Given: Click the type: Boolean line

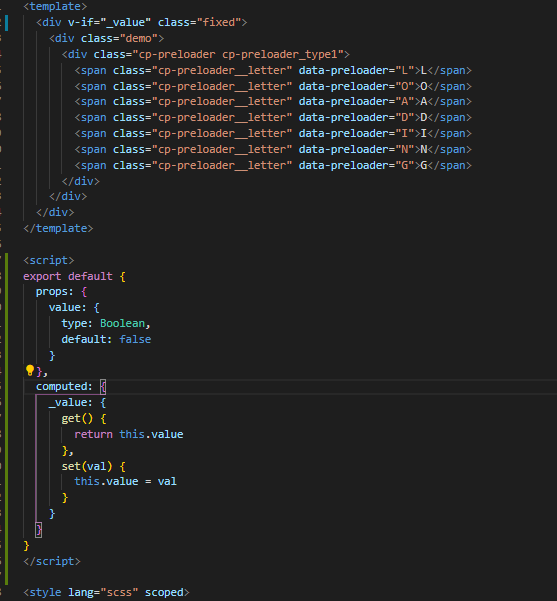Looking at the screenshot, I should point(106,323).
